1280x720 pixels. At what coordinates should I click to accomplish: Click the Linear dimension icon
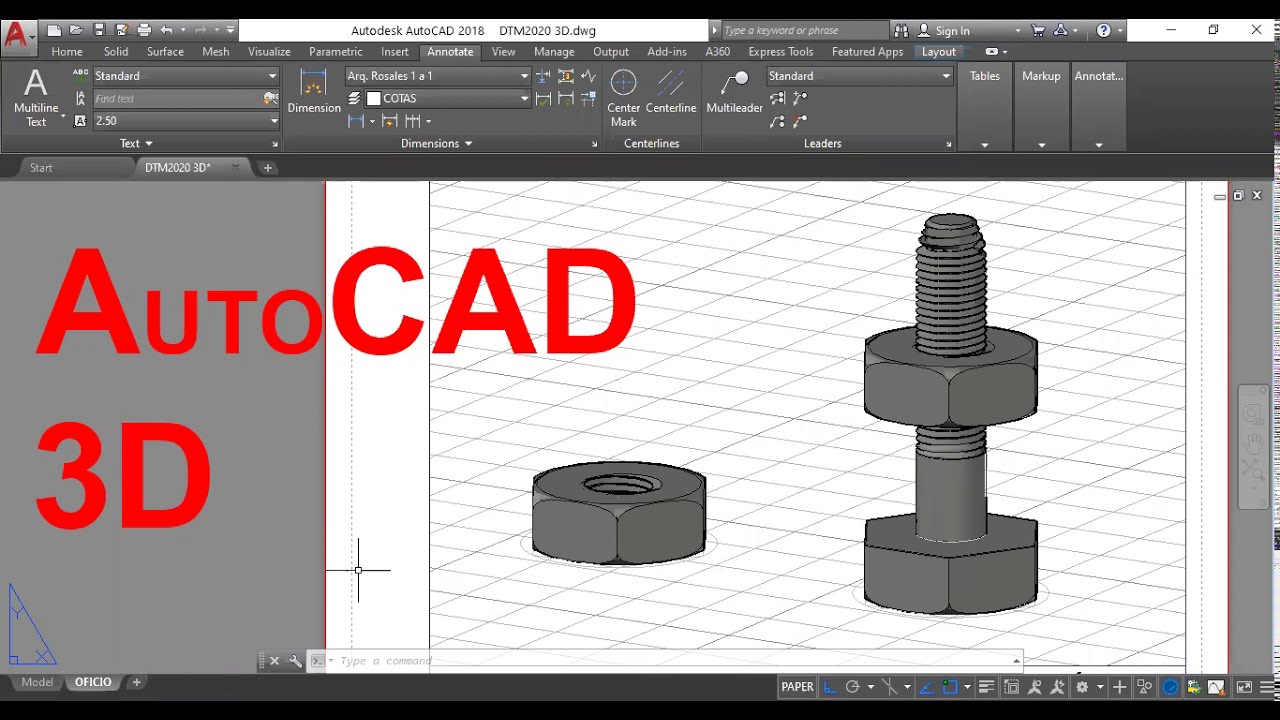356,121
